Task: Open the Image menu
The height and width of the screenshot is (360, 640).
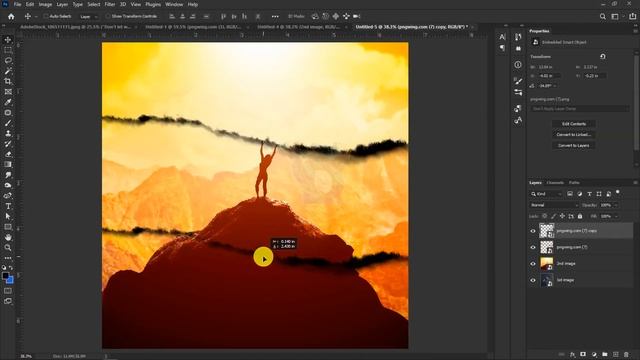Action: point(45,4)
